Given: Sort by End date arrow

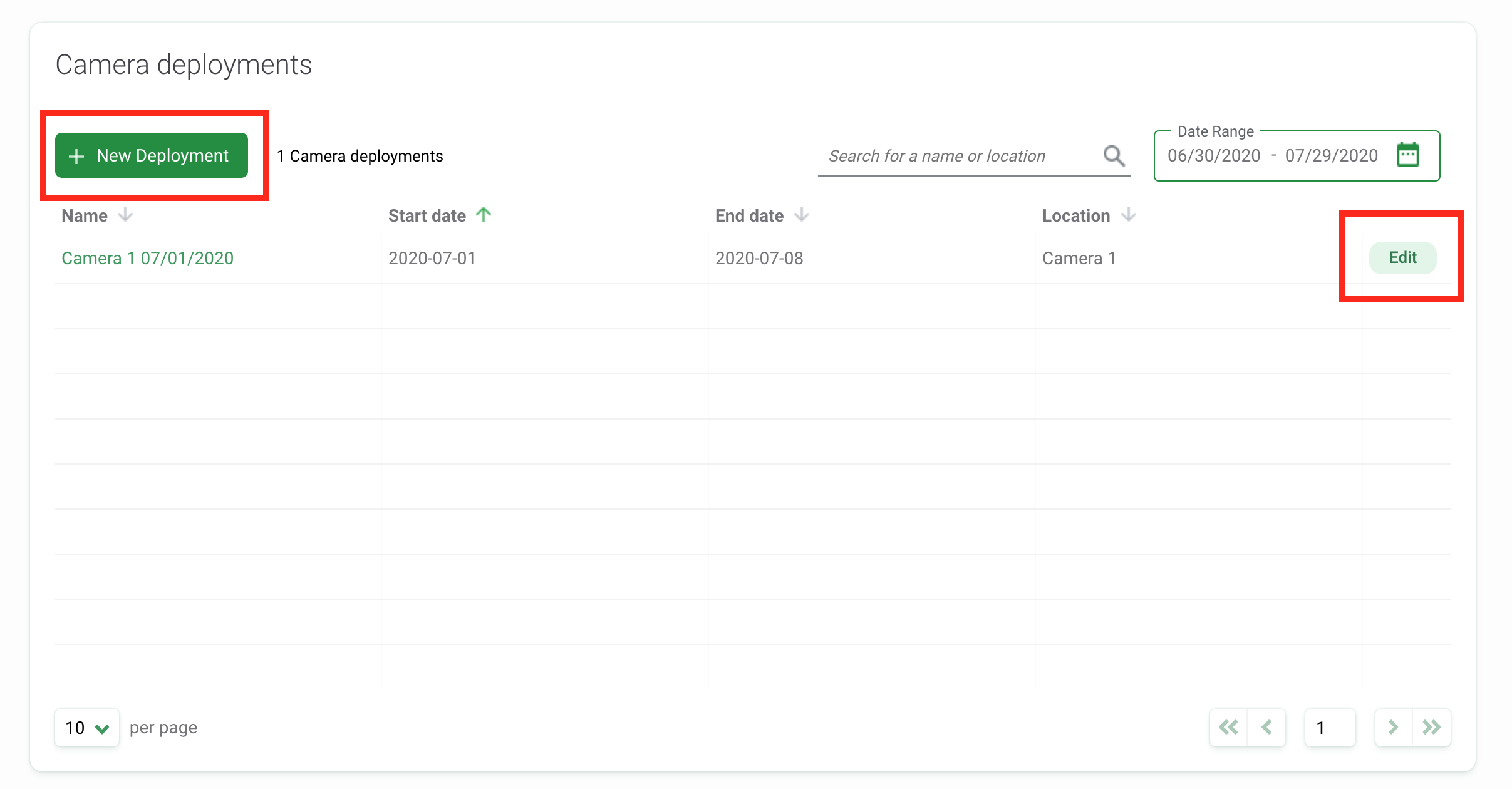Looking at the screenshot, I should point(802,215).
